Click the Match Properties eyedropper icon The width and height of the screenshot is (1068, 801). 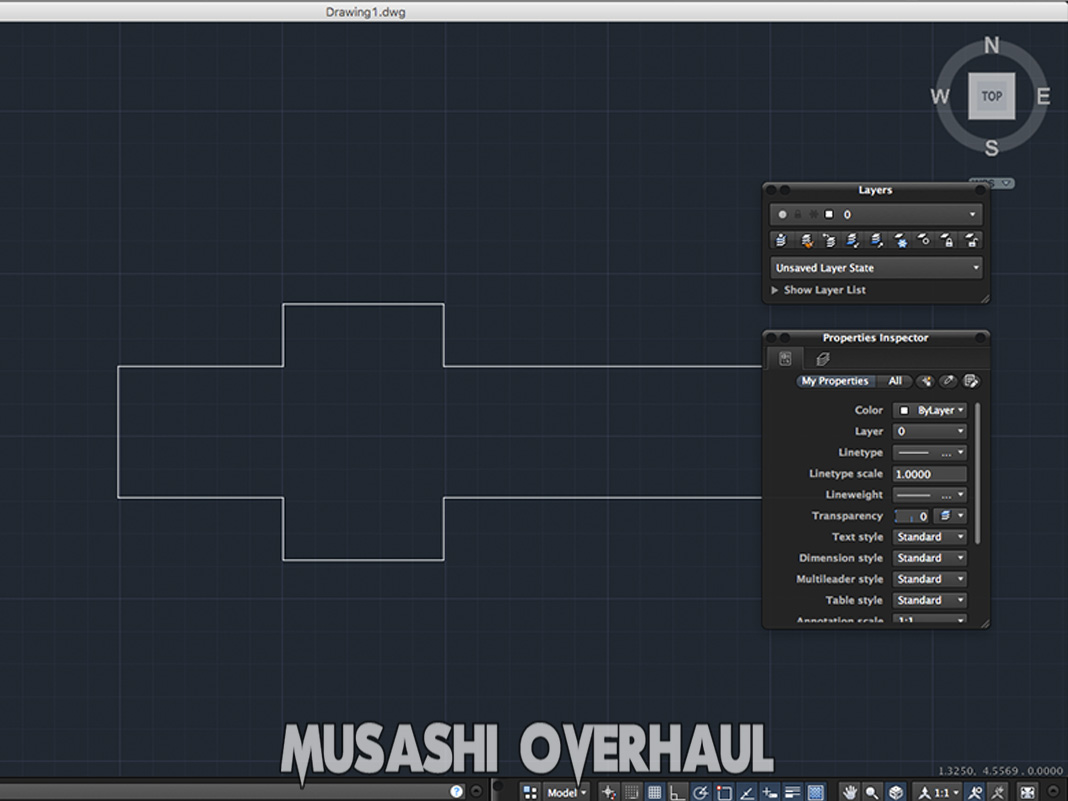click(x=948, y=381)
